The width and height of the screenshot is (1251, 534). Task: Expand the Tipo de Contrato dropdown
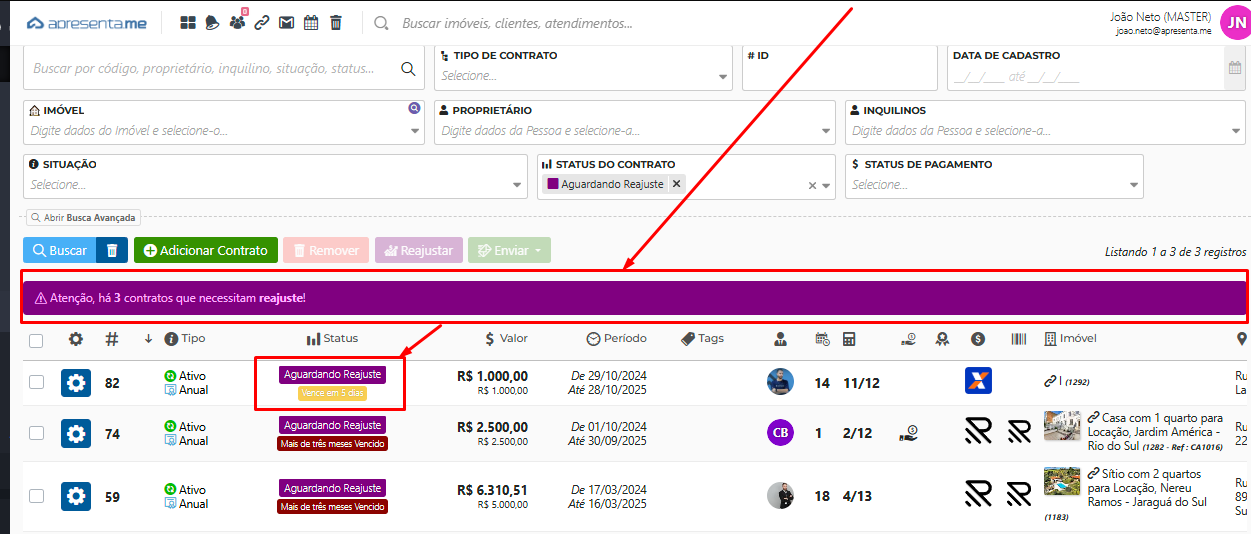[723, 77]
